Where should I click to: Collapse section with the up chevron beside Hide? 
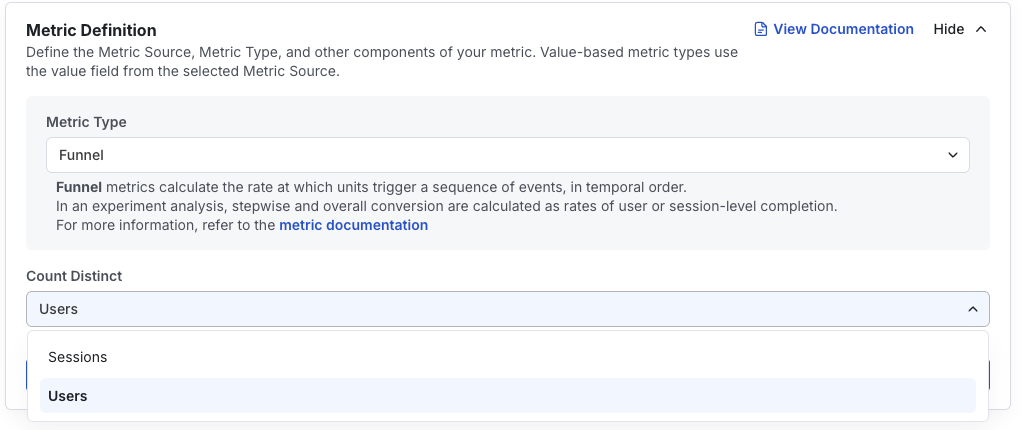[x=981, y=29]
